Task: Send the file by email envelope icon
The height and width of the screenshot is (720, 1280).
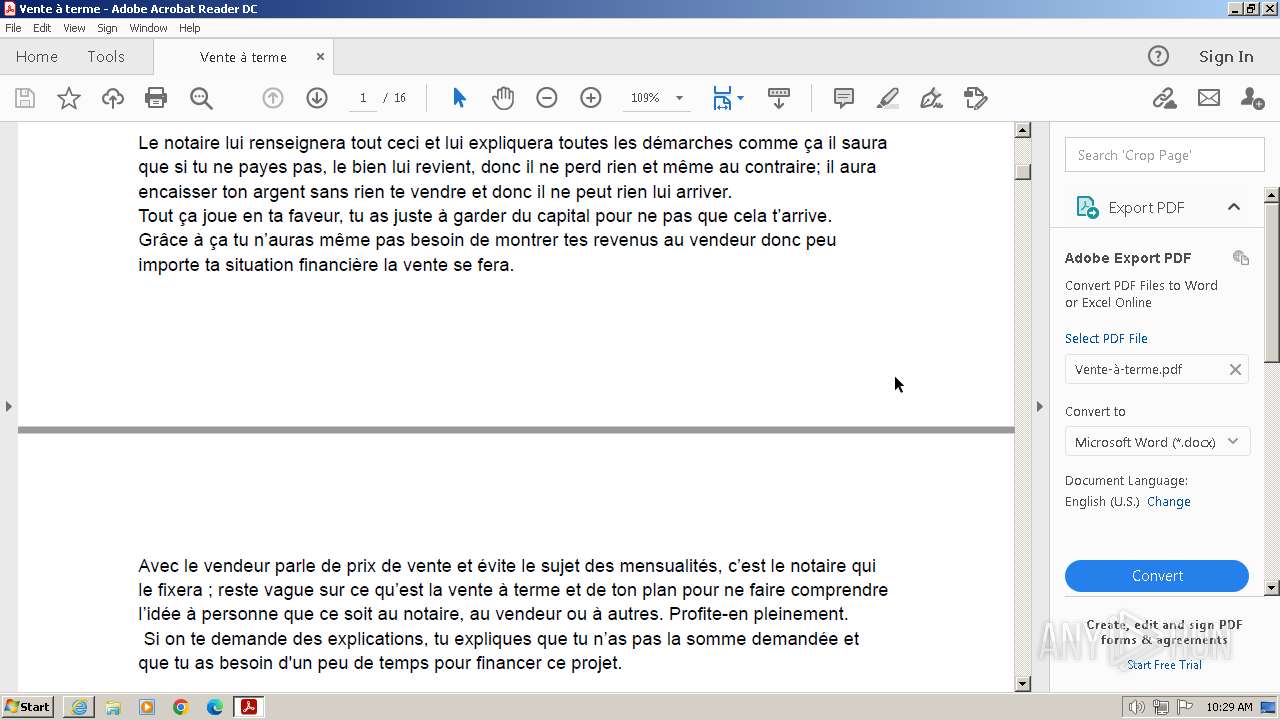Action: 1209,98
